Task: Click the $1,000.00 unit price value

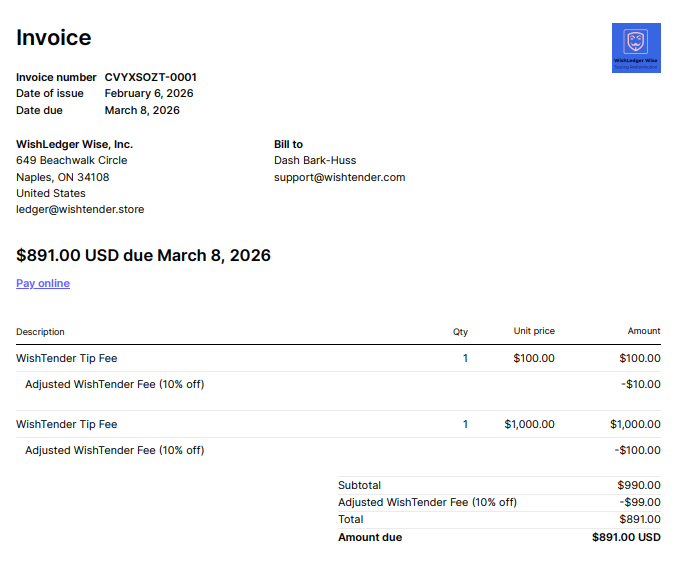Action: [529, 424]
